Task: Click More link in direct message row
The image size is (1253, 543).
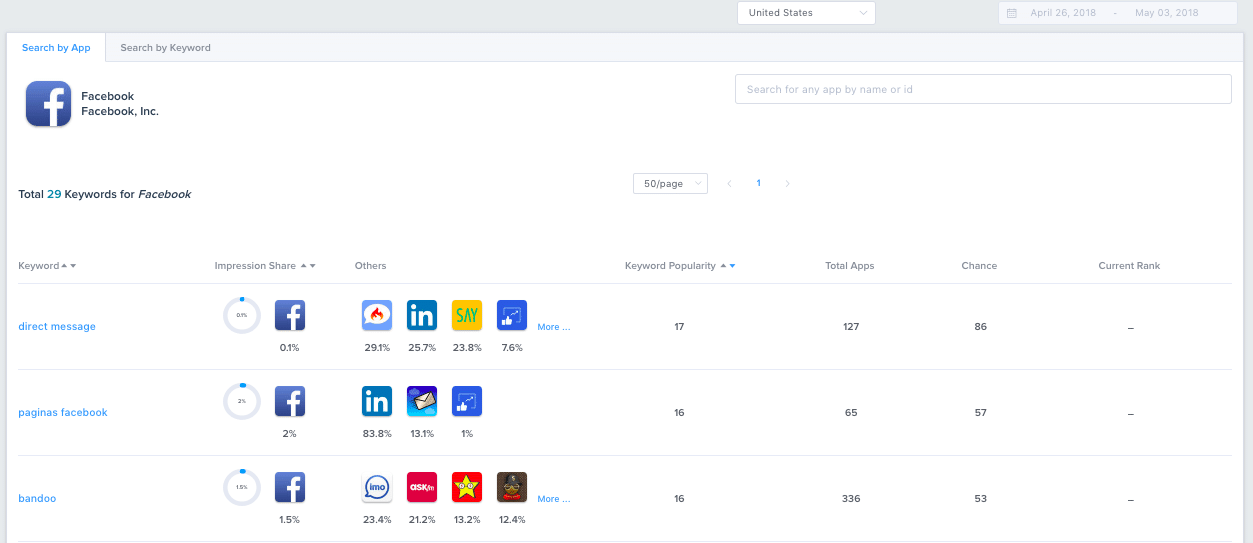Action: click(x=554, y=327)
